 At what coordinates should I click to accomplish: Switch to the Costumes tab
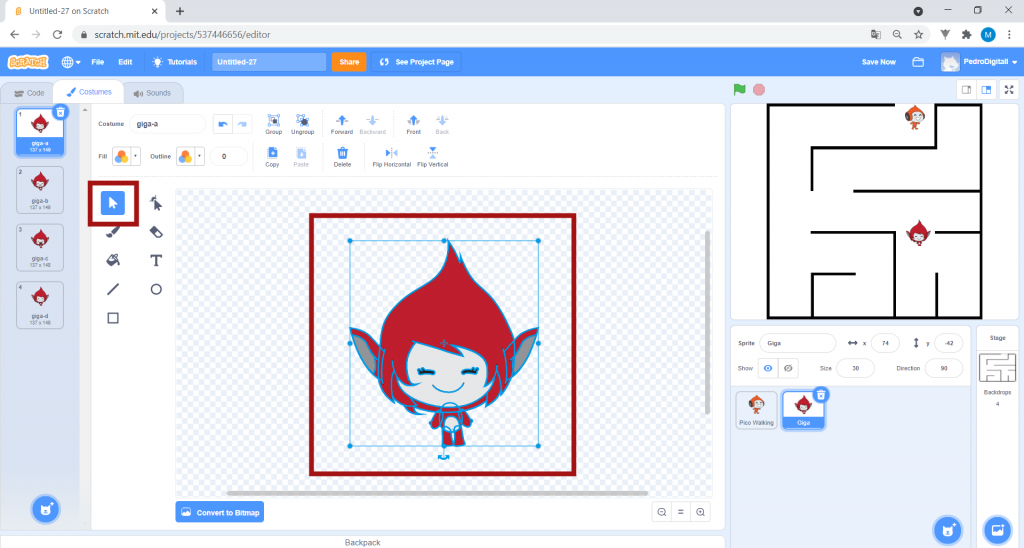tap(89, 92)
